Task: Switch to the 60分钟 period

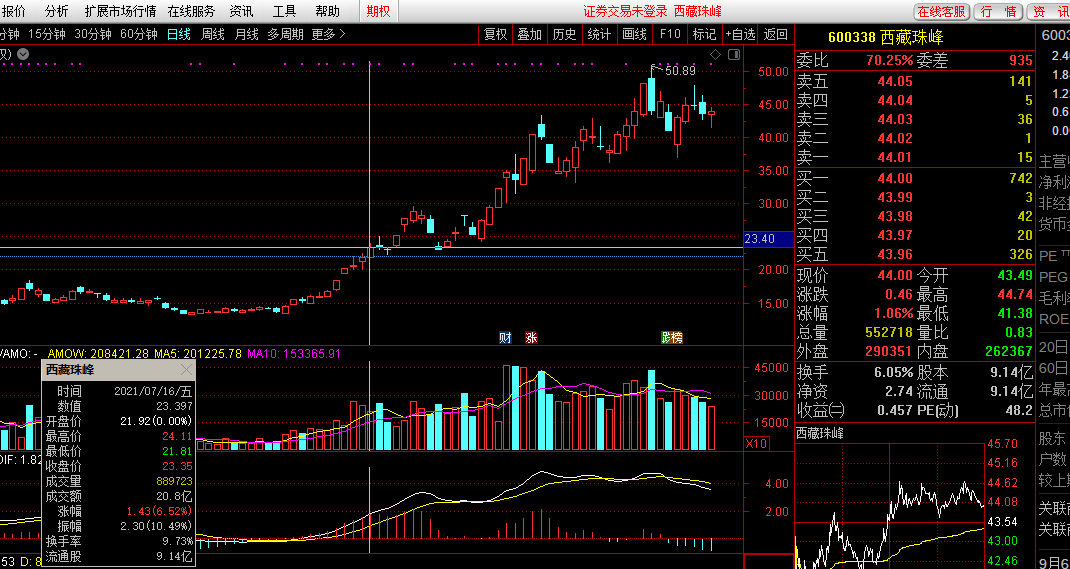Action: click(x=139, y=34)
